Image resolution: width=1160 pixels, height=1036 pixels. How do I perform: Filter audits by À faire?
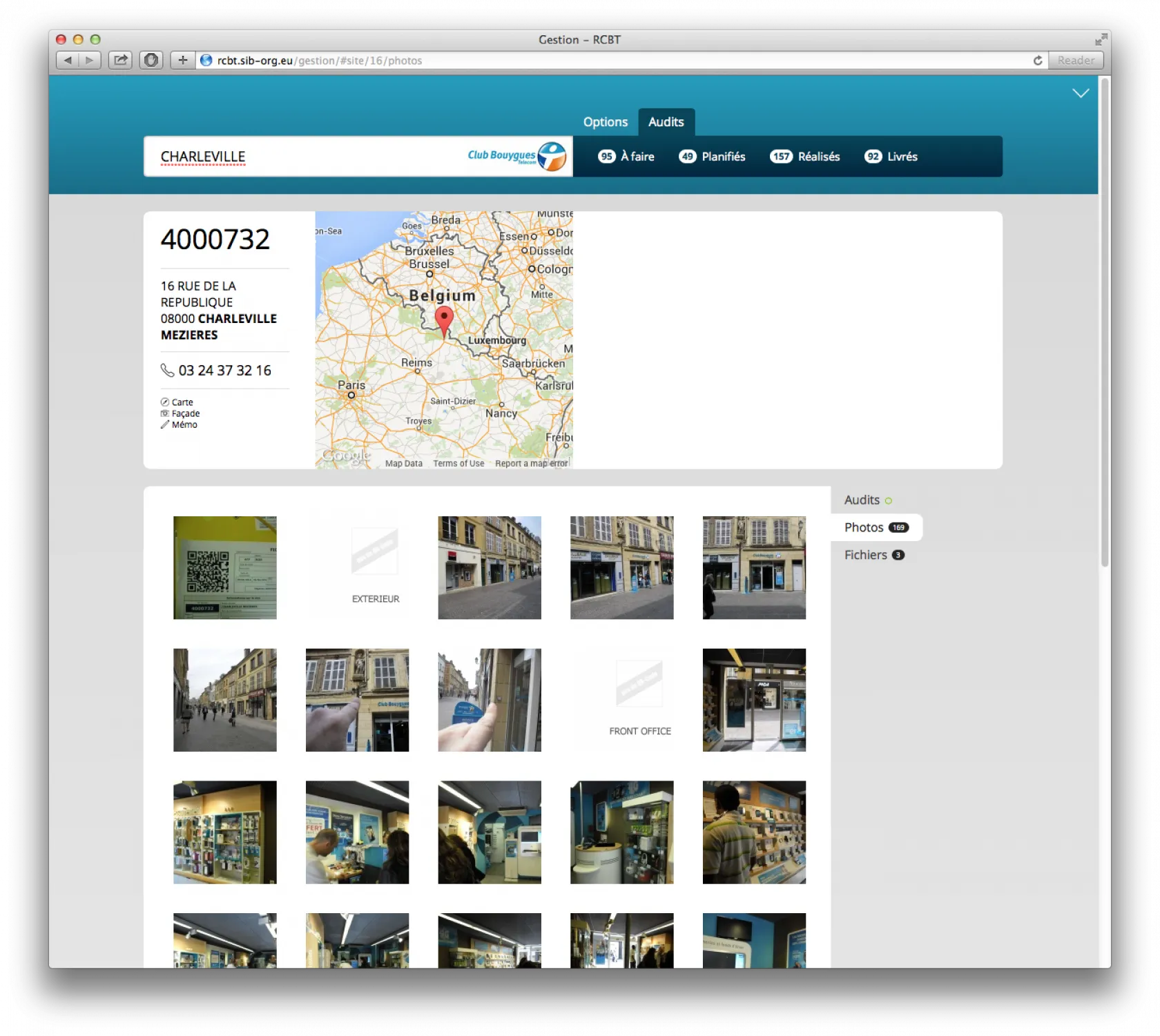(626, 157)
